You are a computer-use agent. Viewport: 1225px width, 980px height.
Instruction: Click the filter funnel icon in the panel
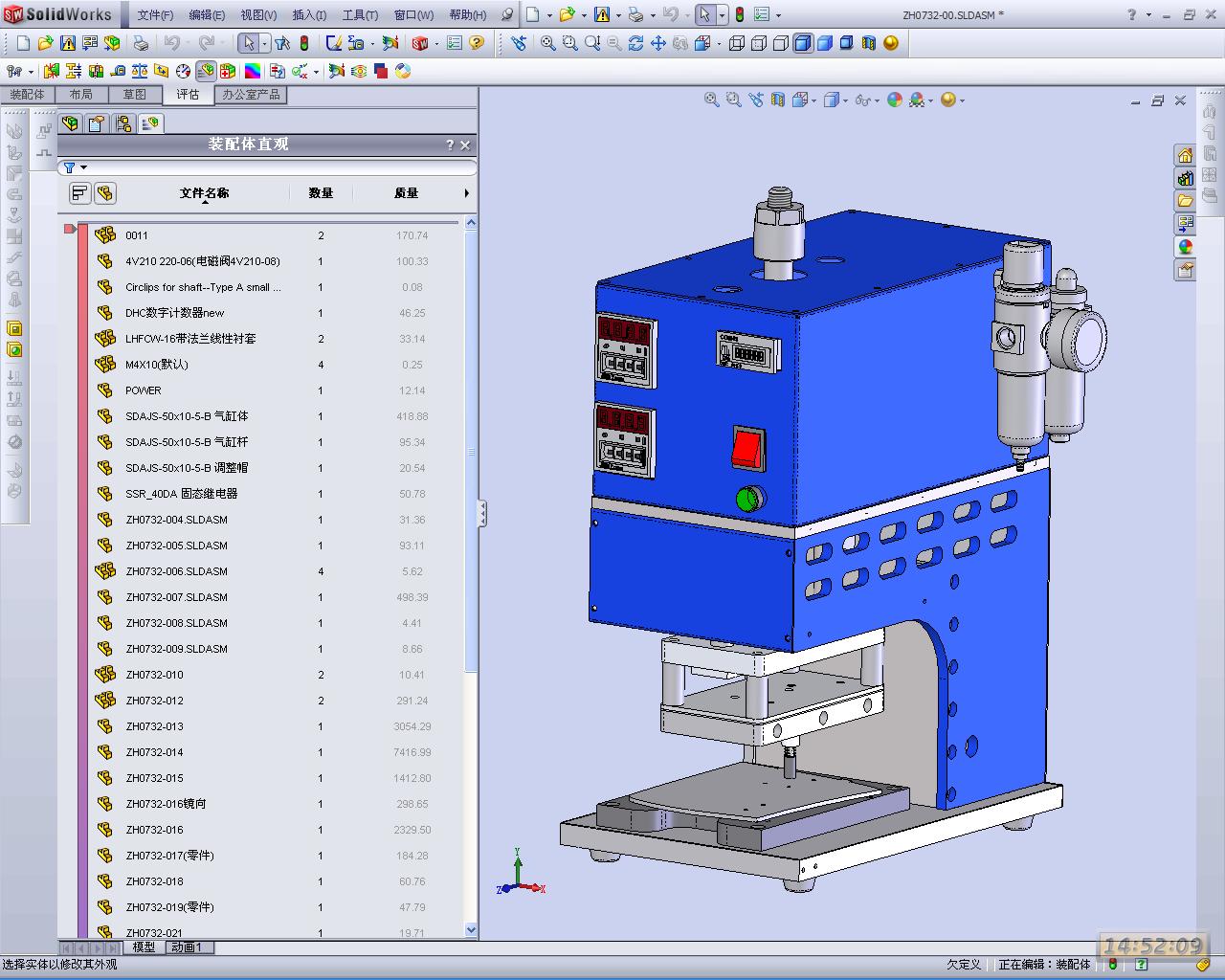point(69,167)
